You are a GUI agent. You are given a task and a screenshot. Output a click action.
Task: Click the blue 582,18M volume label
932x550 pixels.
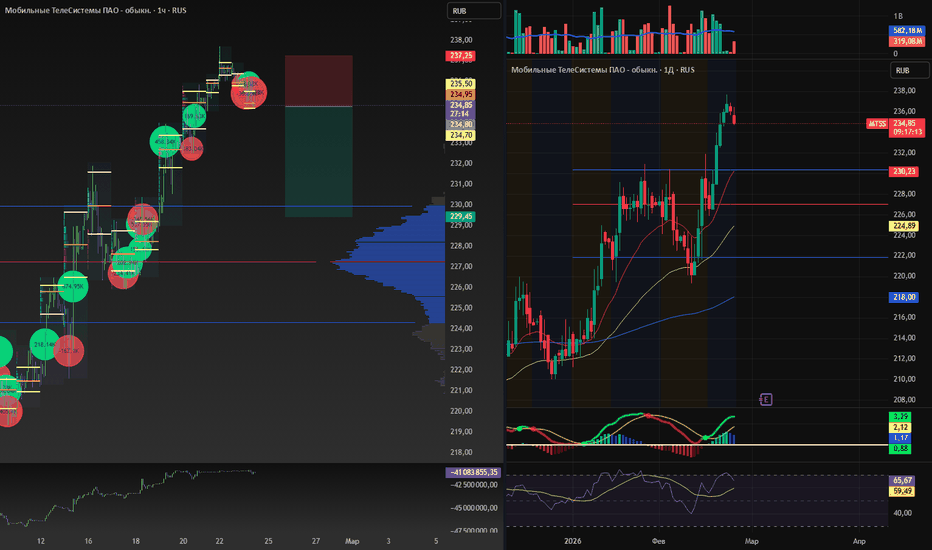906,30
